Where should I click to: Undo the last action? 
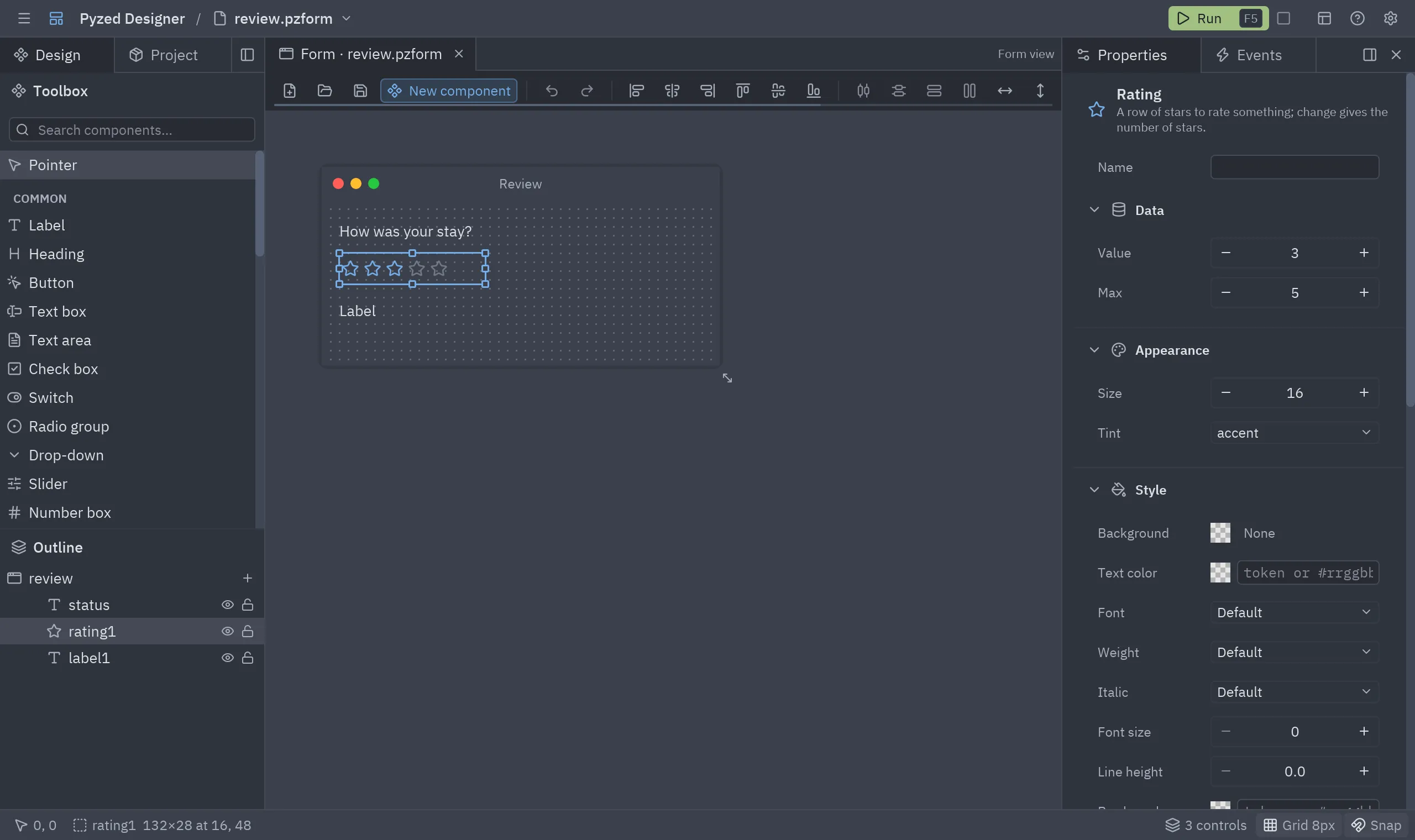552,91
